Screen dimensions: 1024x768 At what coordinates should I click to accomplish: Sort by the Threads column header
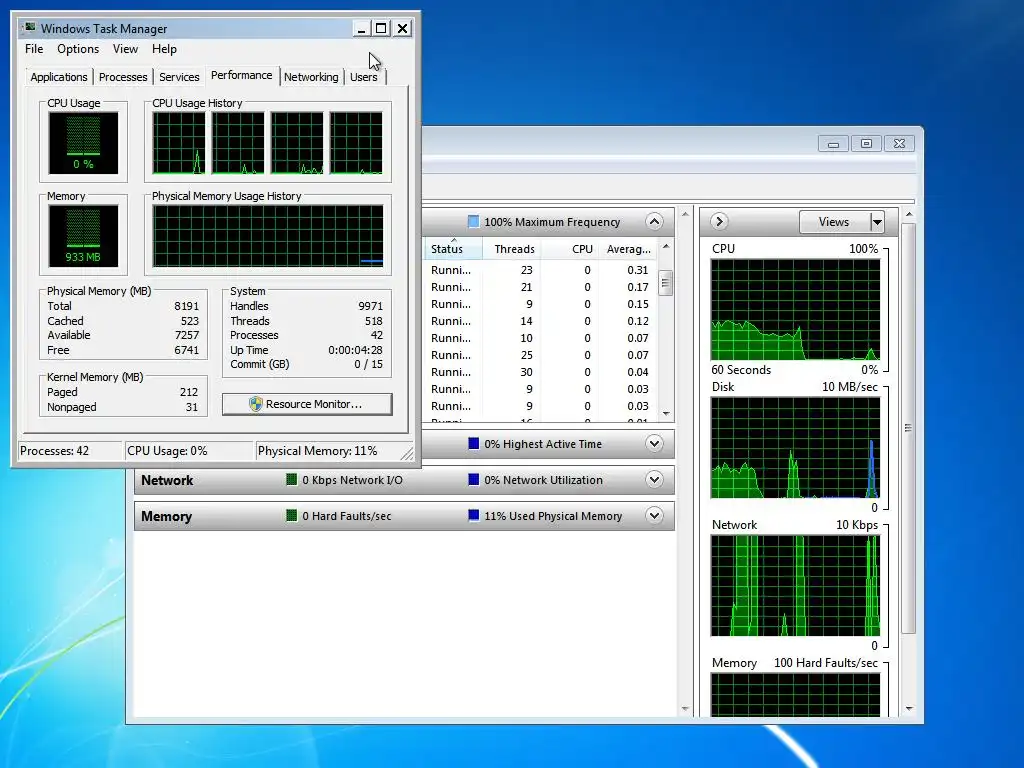[514, 249]
